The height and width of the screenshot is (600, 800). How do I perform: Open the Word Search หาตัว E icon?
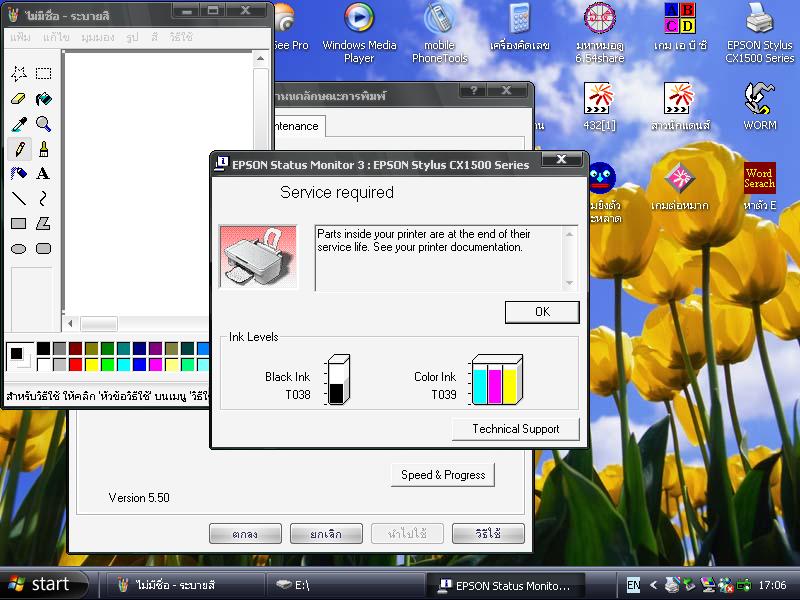(760, 186)
